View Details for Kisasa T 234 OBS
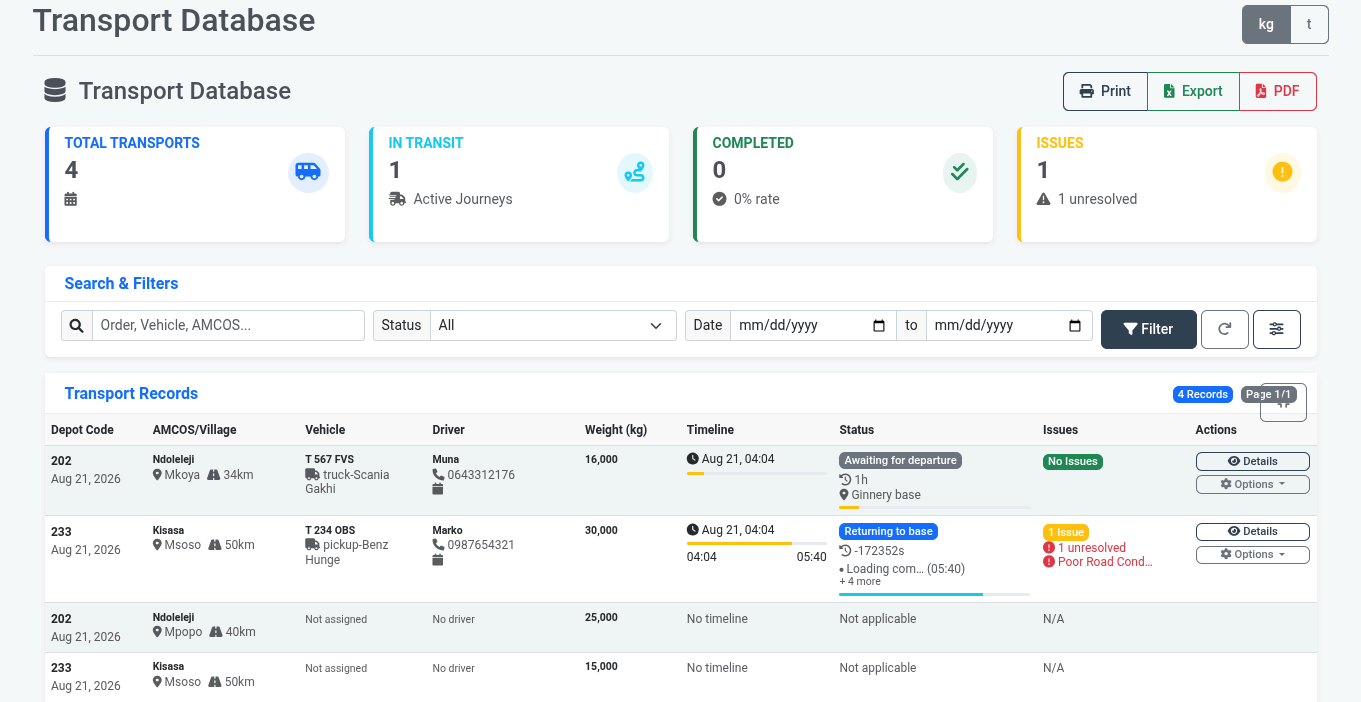Screen dimensions: 1361x702 click(1252, 531)
